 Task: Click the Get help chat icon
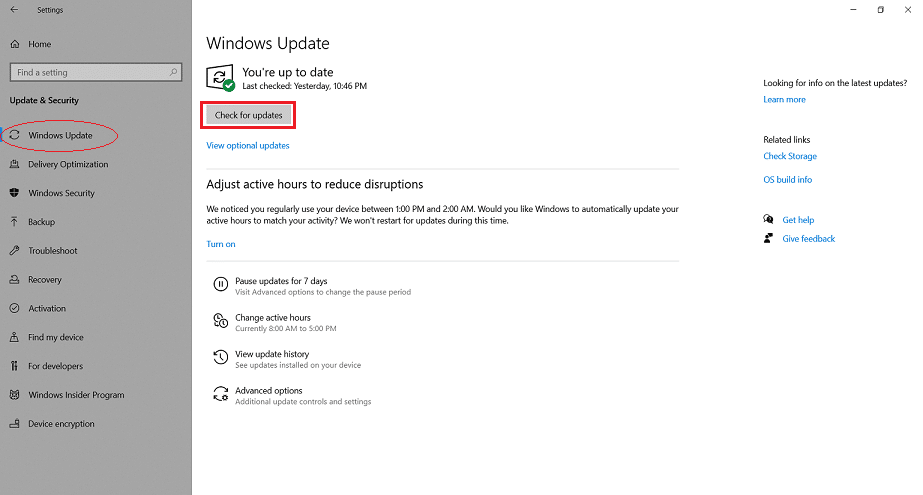tap(768, 220)
